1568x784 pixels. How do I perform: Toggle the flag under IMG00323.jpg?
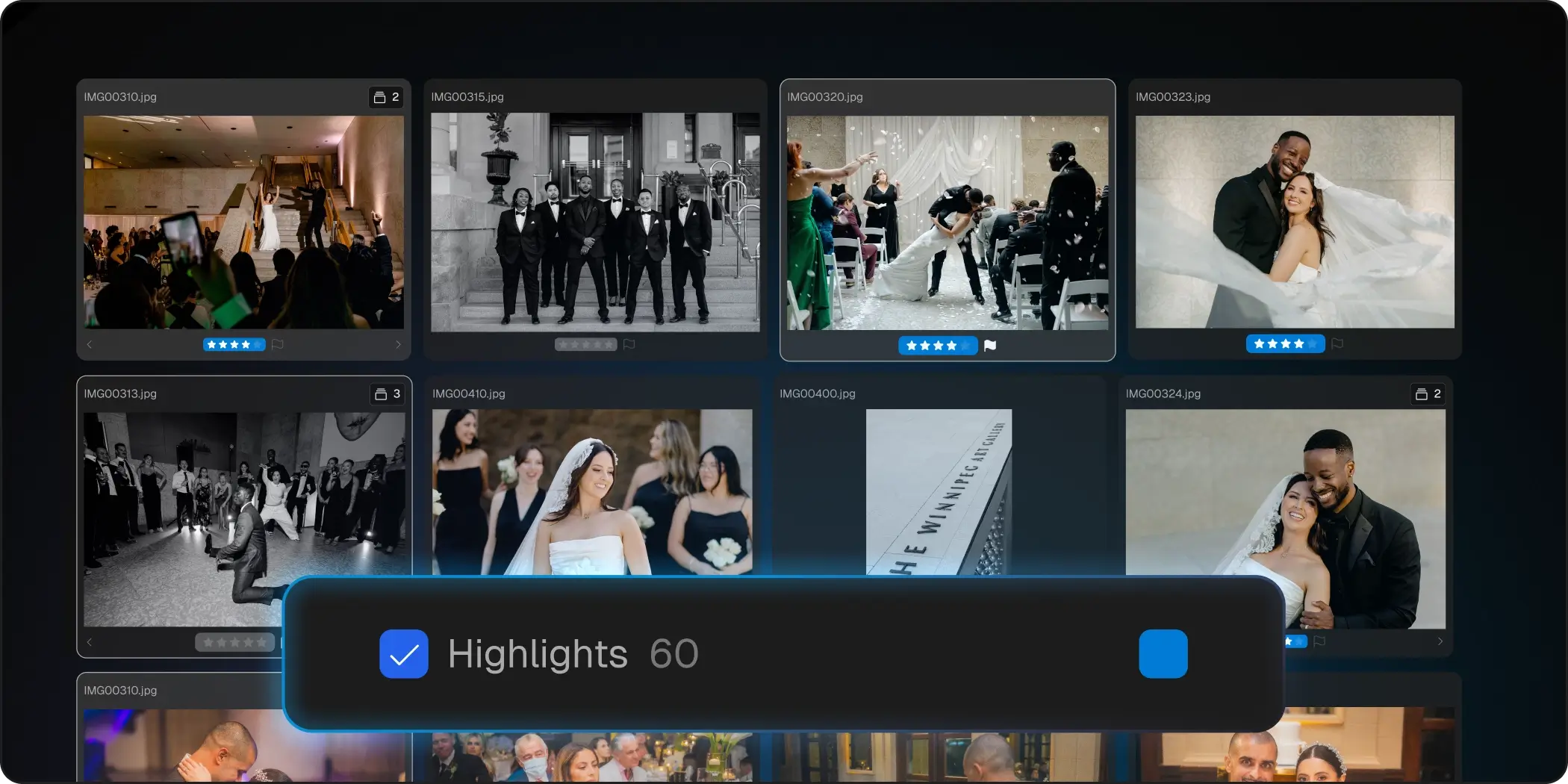click(x=1337, y=343)
